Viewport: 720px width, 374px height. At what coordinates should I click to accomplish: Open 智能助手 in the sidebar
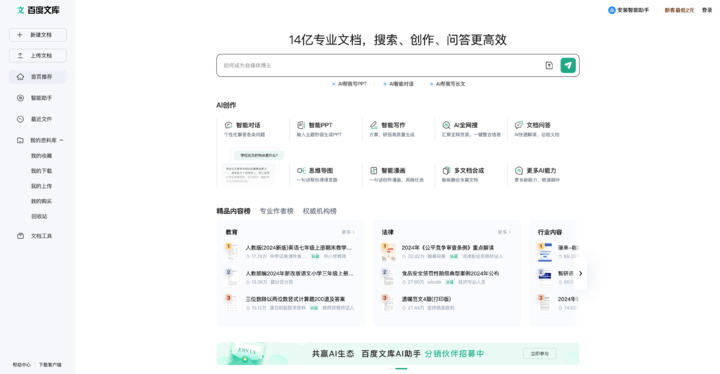click(x=38, y=98)
